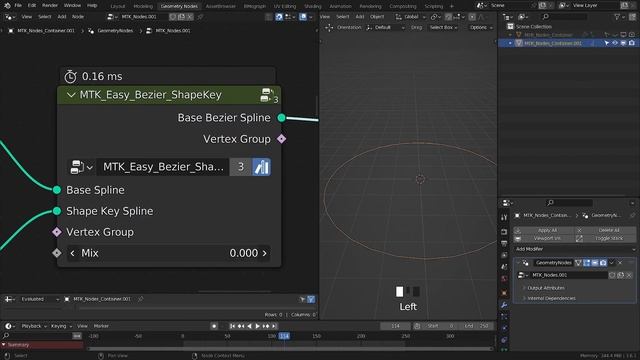Switch to the UV Editing workspace tab
The width and height of the screenshot is (640, 360).
[284, 6]
